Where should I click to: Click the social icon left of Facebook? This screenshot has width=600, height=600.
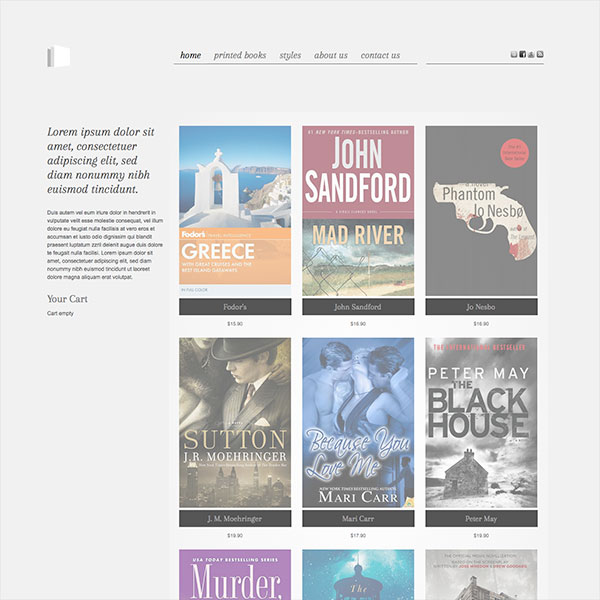(514, 54)
